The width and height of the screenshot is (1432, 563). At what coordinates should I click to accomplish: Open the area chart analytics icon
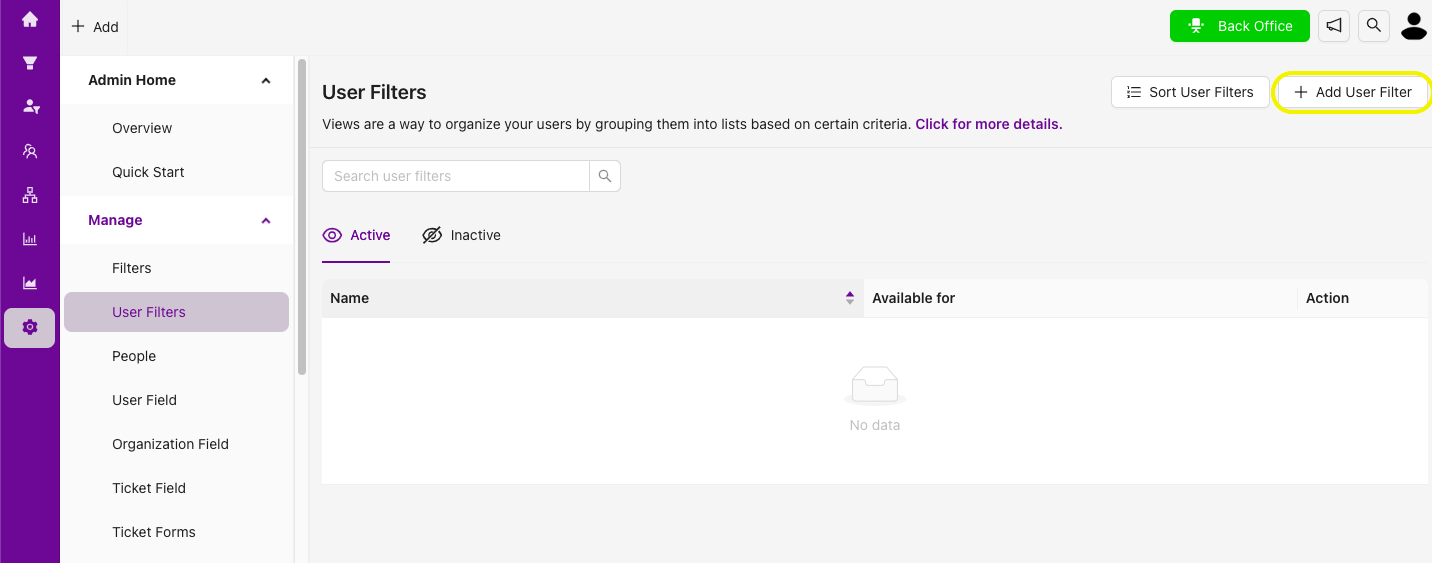point(30,283)
